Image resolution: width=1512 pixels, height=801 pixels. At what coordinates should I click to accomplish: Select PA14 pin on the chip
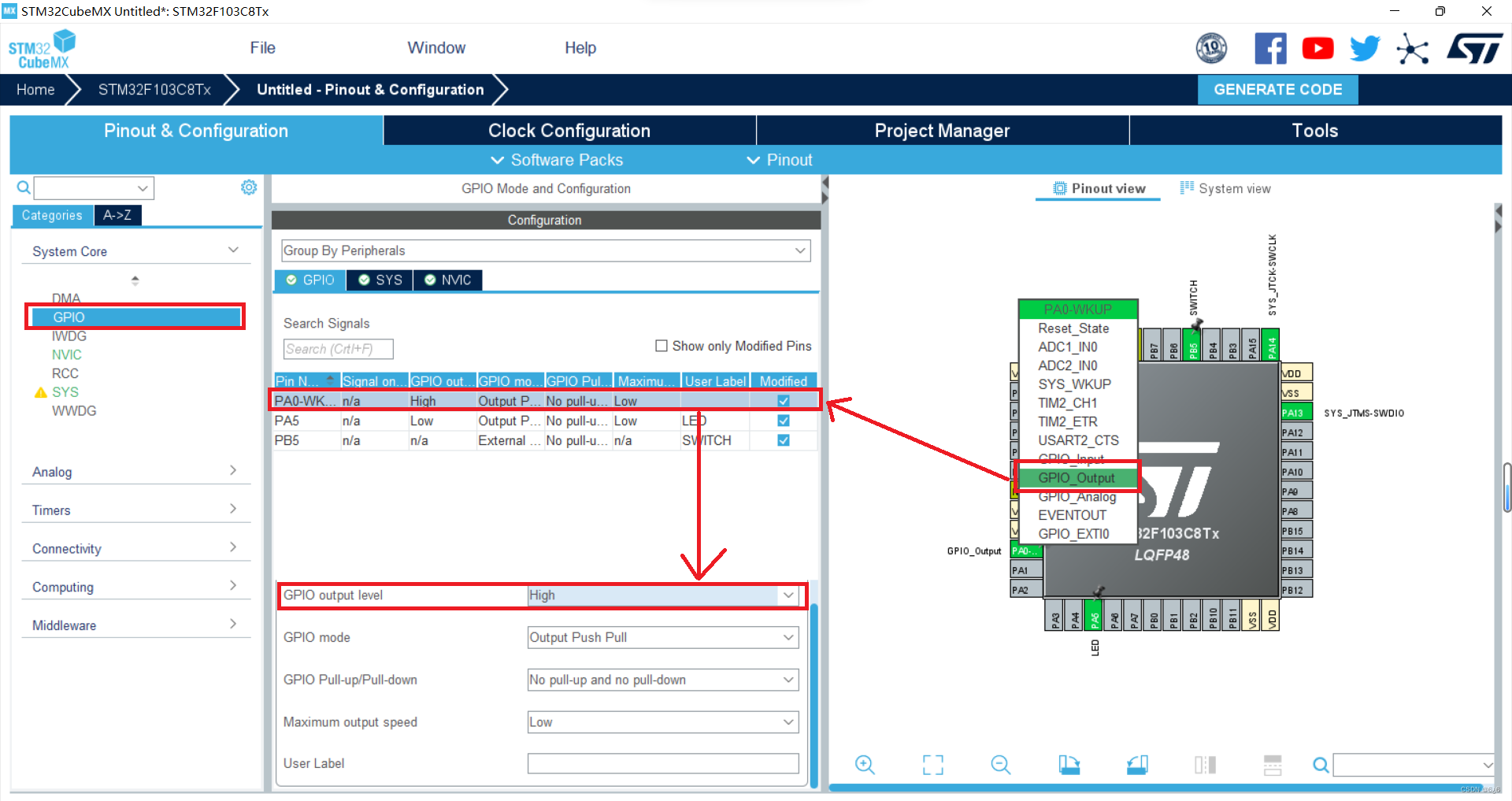pyautogui.click(x=1271, y=344)
